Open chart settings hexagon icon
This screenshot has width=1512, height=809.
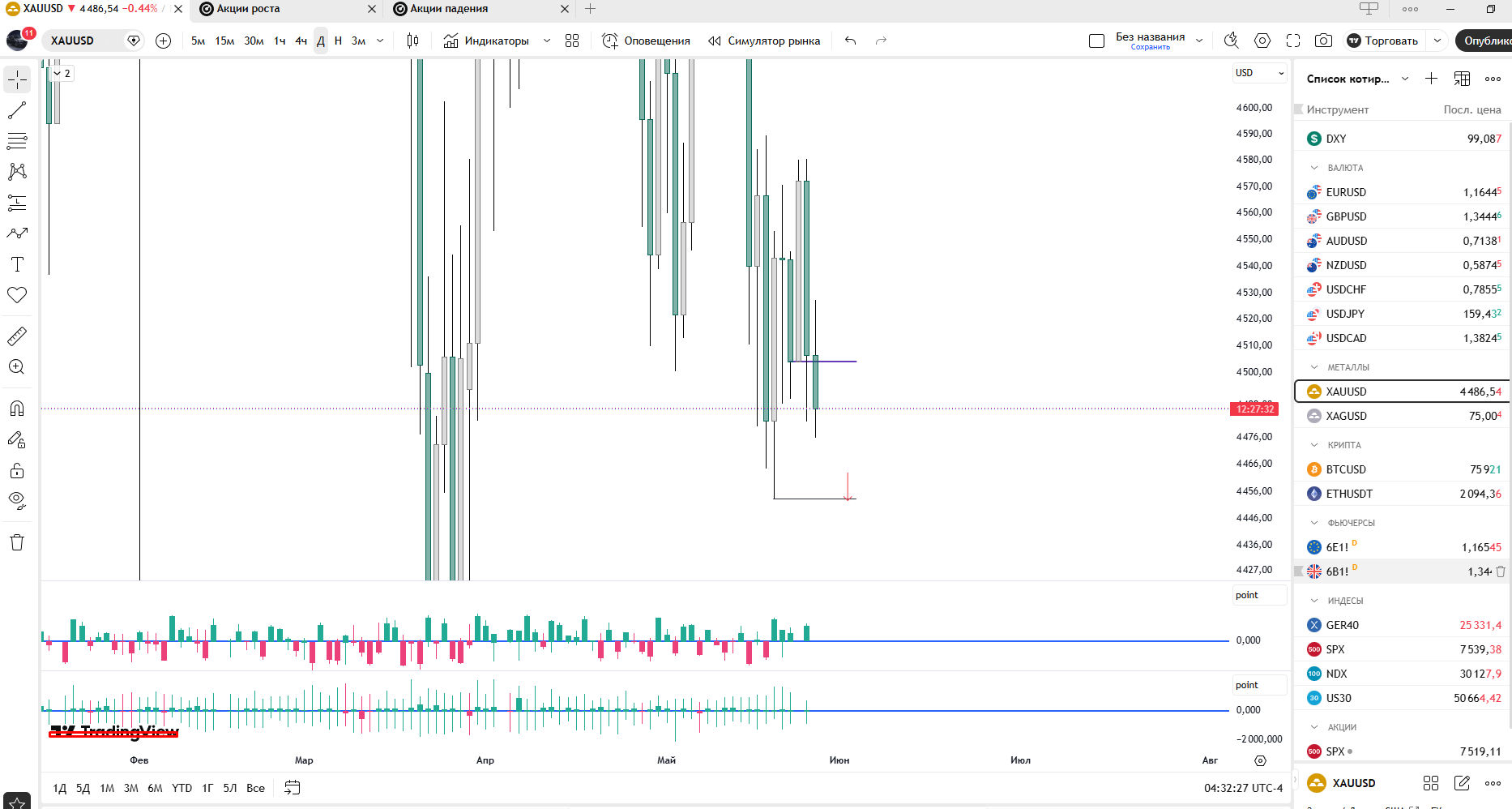pyautogui.click(x=1262, y=41)
